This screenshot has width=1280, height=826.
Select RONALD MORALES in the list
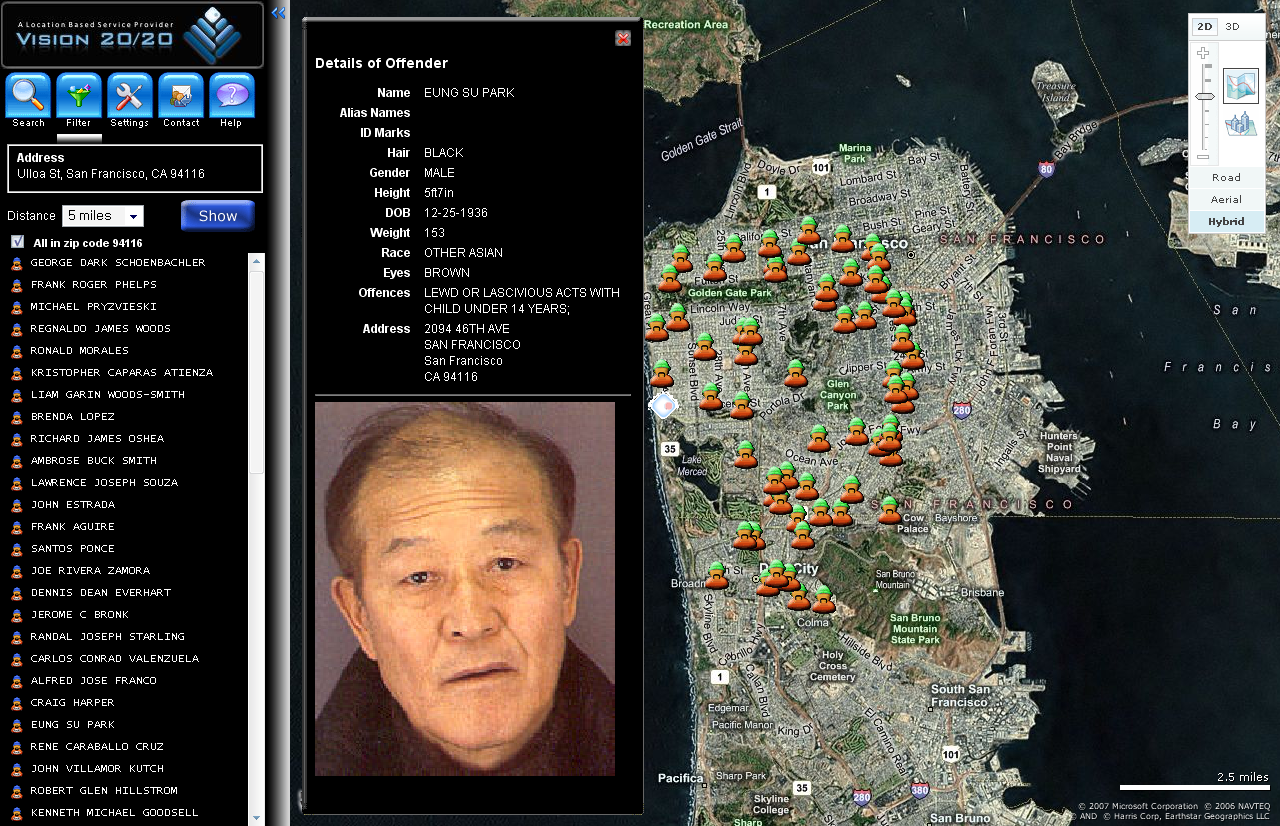click(x=80, y=351)
